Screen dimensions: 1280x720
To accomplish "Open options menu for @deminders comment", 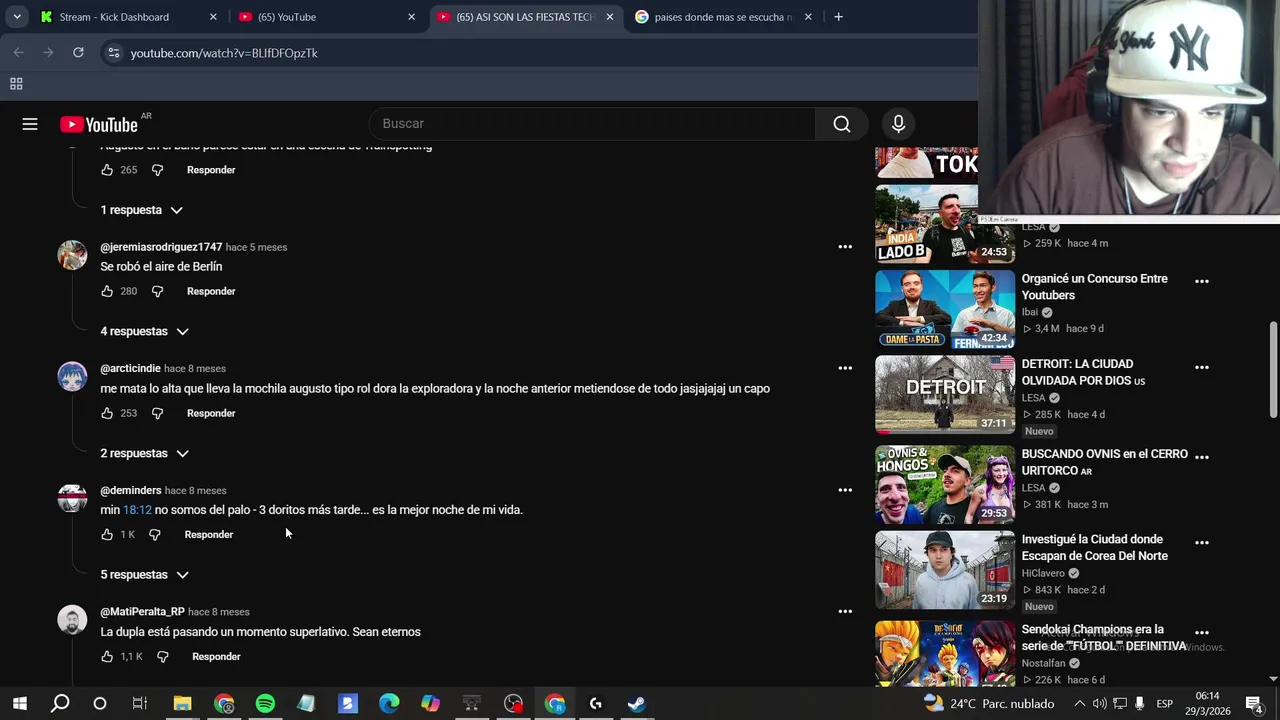I will [845, 490].
